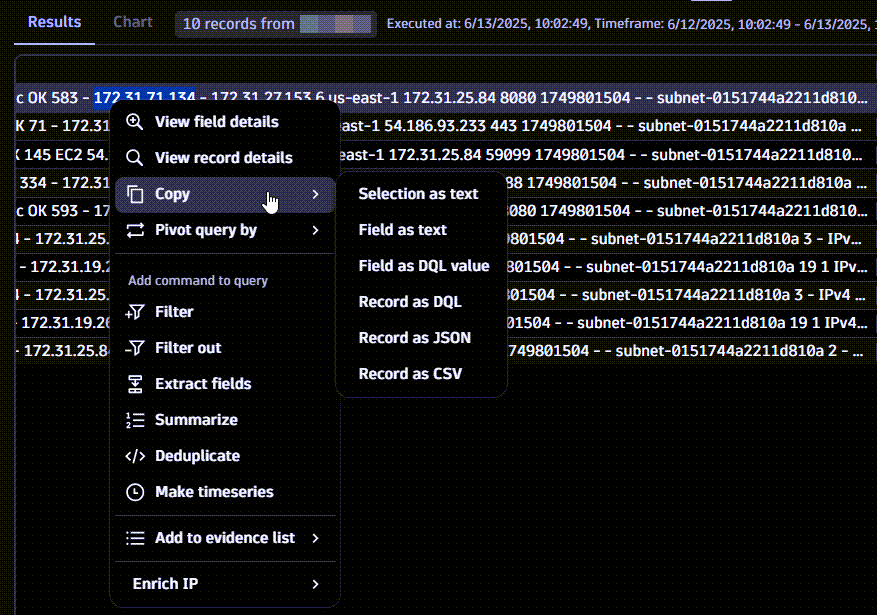The width and height of the screenshot is (877, 615).
Task: Select Extract fields command
Action: (x=225, y=384)
